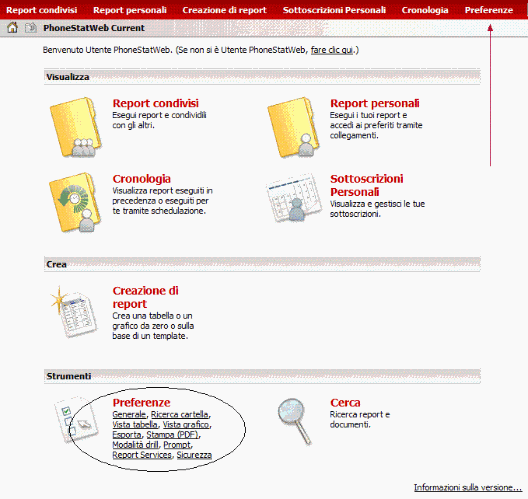Open Report personali in top menu
This screenshot has width=528, height=499.
[130, 10]
